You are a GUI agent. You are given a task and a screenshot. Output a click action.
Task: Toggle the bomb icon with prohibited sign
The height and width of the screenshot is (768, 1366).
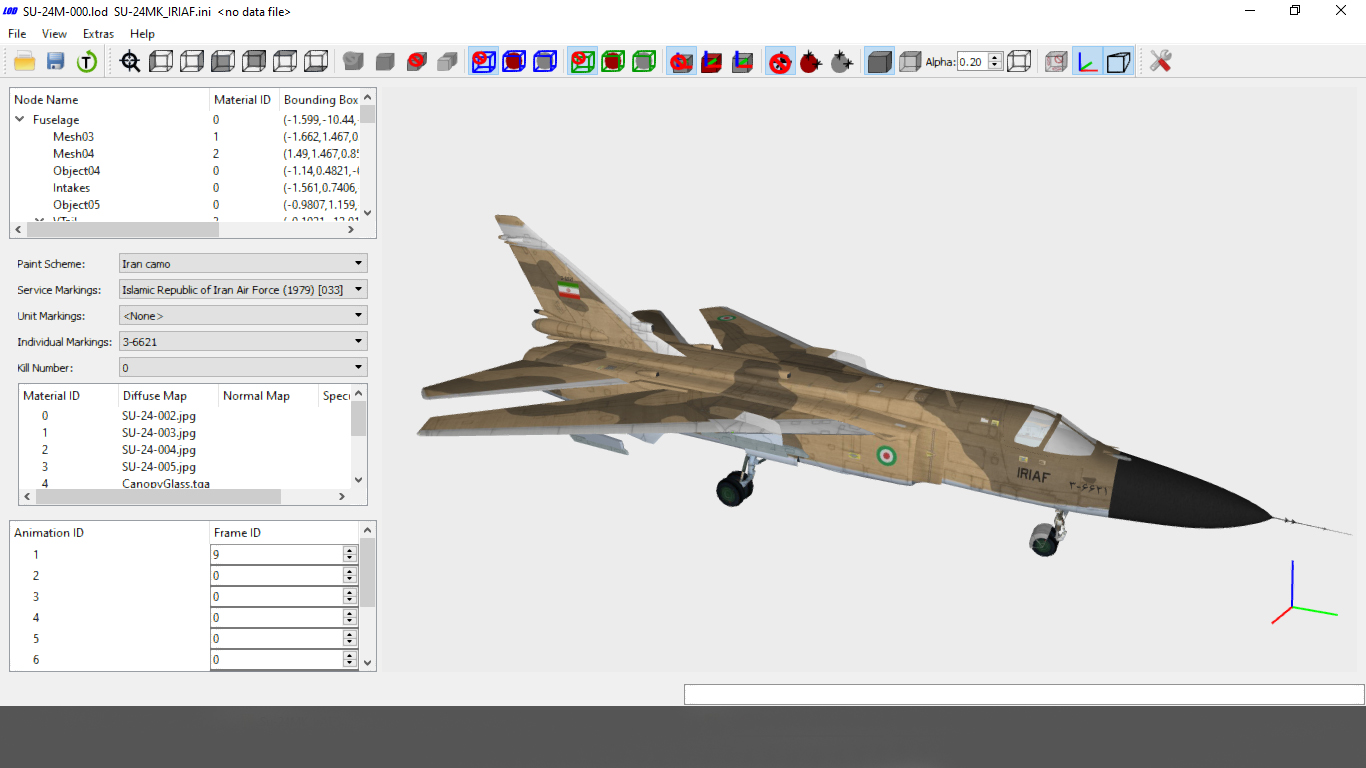tap(780, 61)
